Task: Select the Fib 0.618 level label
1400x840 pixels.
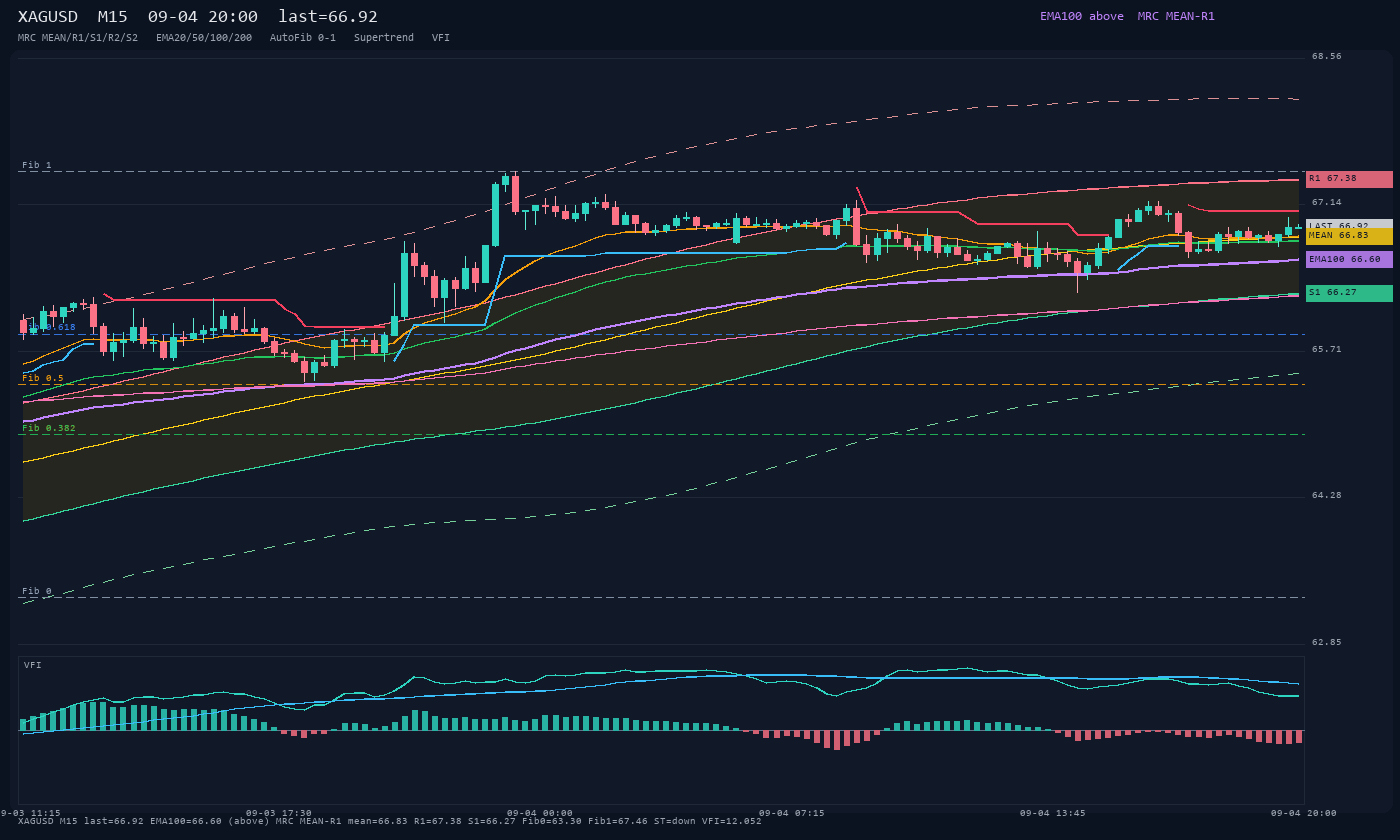Action: pyautogui.click(x=49, y=327)
